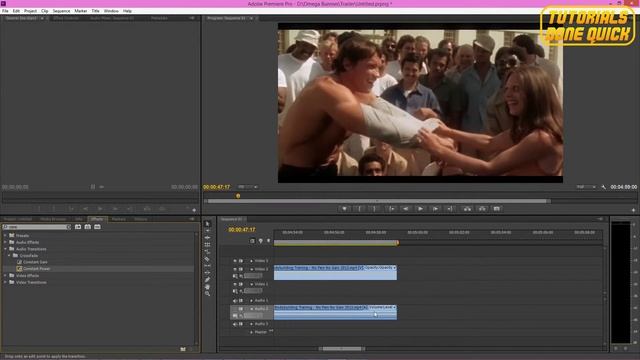
Task: Select the Ripple Edit tool
Action: (x=207, y=238)
